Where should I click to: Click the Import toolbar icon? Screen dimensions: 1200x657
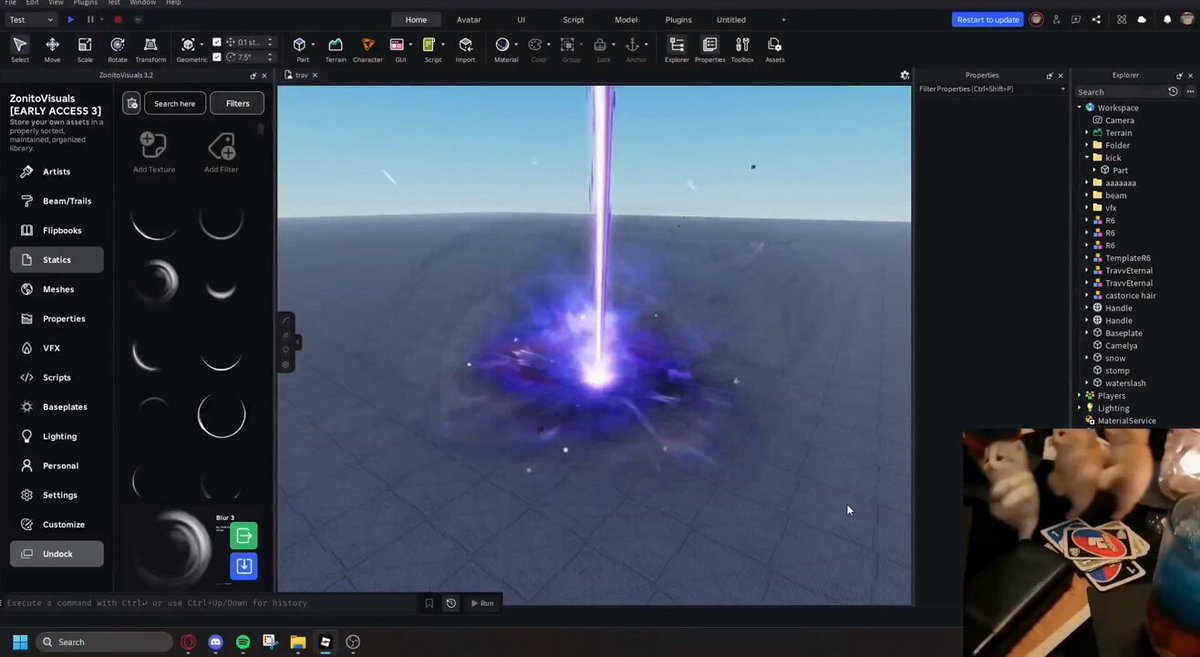coord(465,49)
